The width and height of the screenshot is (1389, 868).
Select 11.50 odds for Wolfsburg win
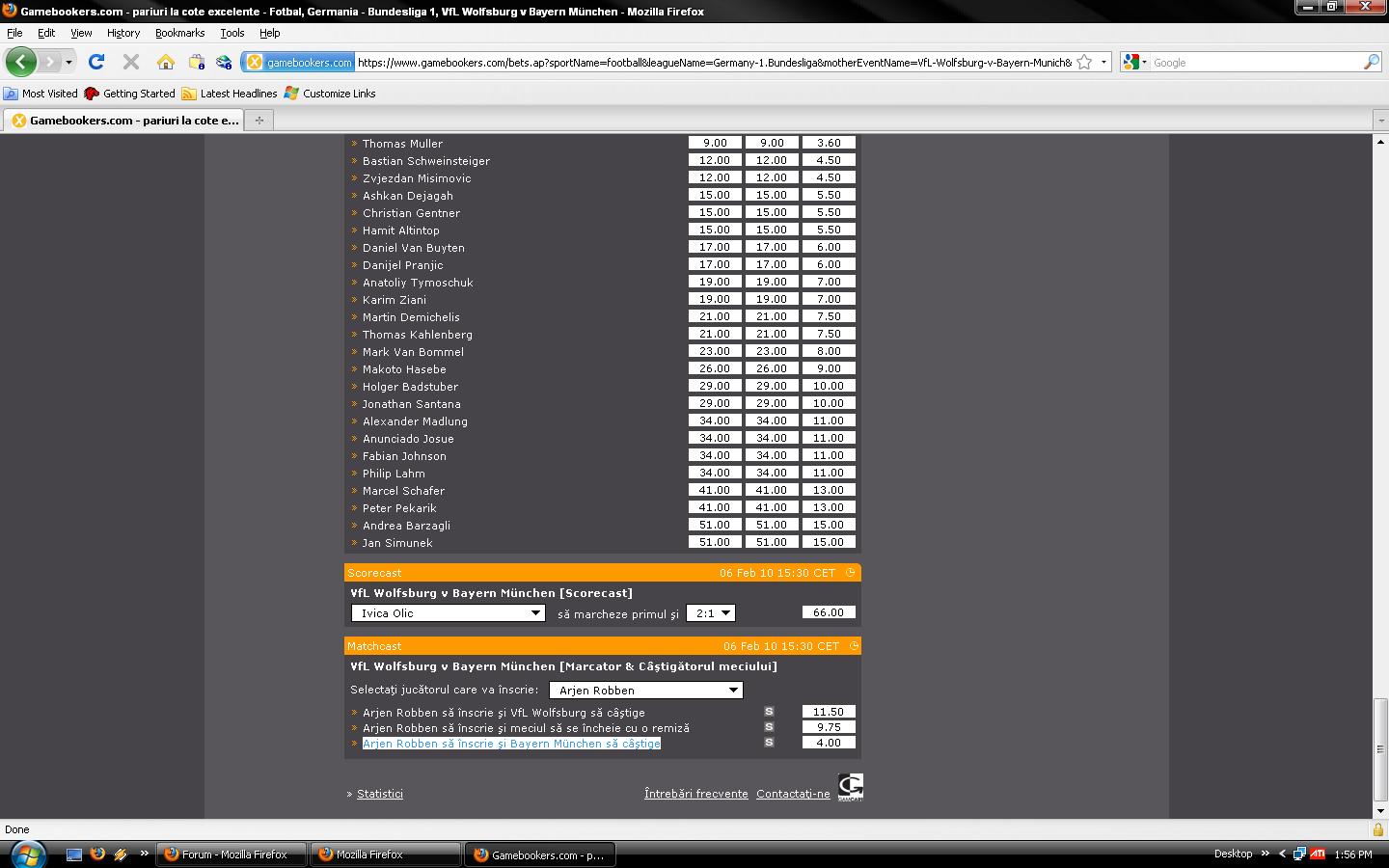pyautogui.click(x=829, y=712)
